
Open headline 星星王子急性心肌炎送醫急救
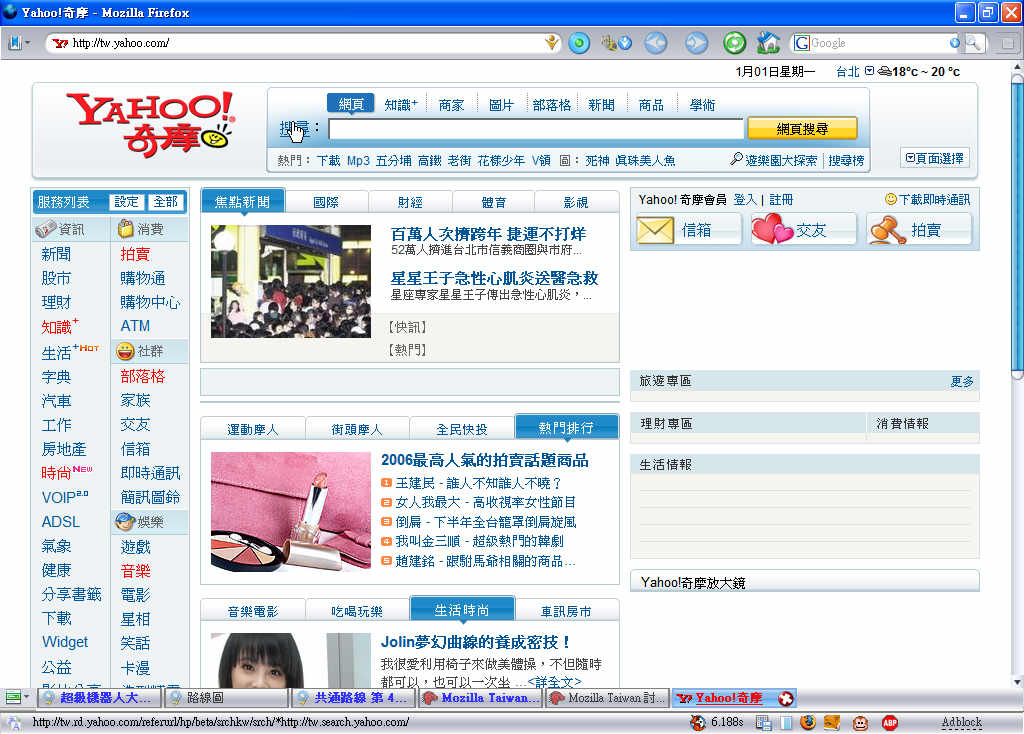tap(494, 278)
